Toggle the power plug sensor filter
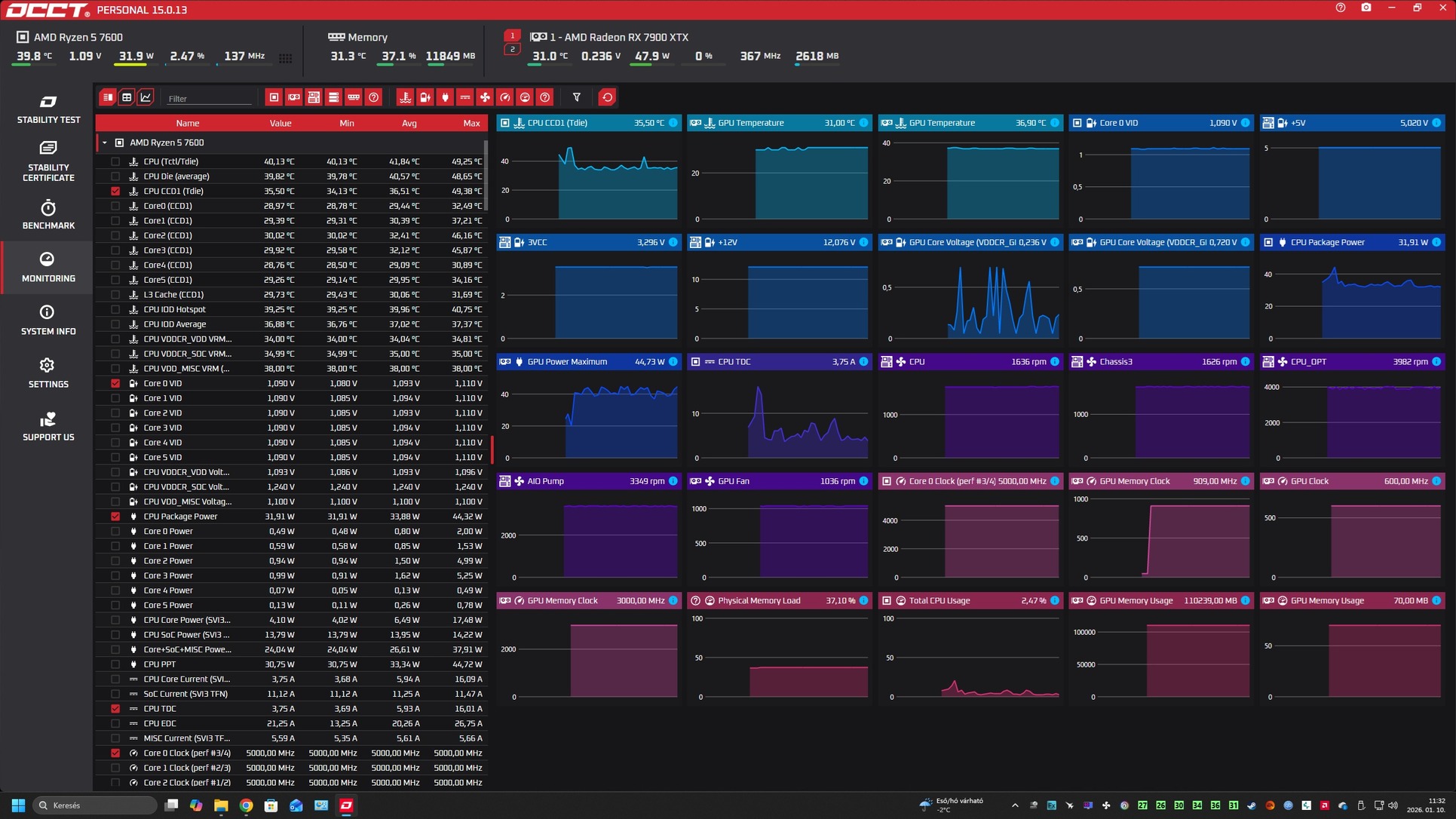The width and height of the screenshot is (1456, 819). 445,97
